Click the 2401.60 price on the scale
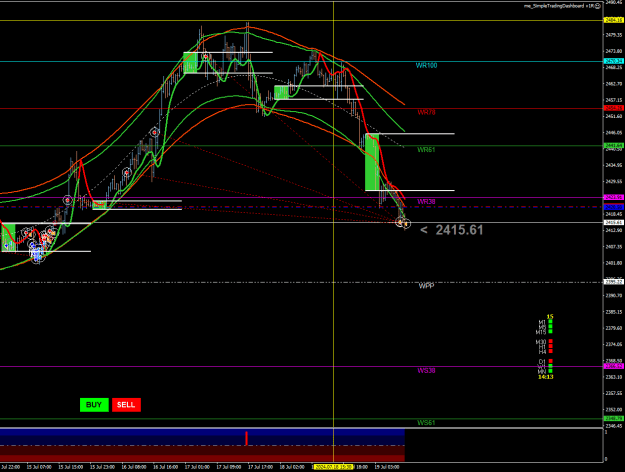Screen dimensions: 625x472 tap(614, 263)
